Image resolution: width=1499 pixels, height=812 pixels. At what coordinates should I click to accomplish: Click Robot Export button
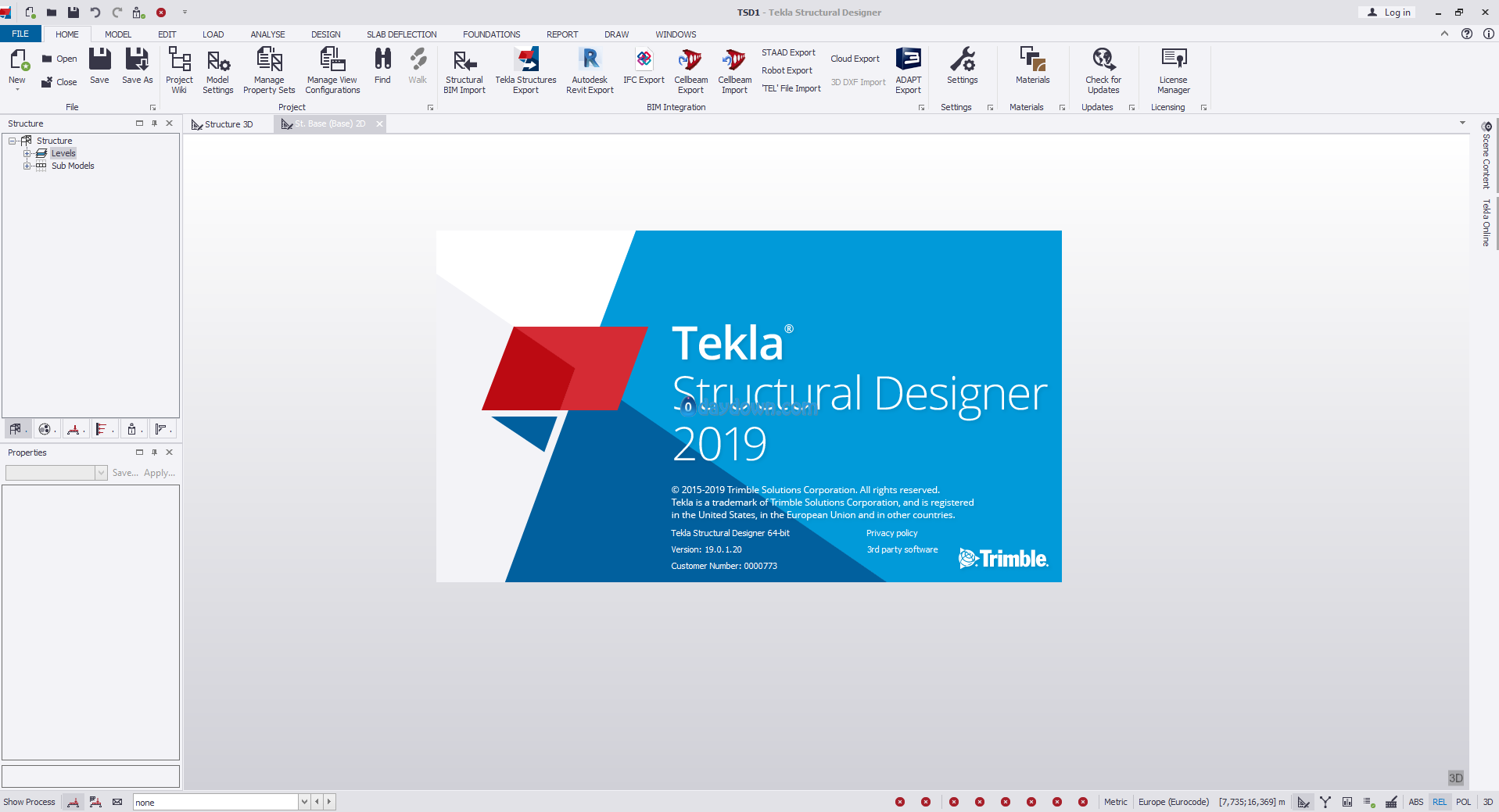pyautogui.click(x=787, y=70)
